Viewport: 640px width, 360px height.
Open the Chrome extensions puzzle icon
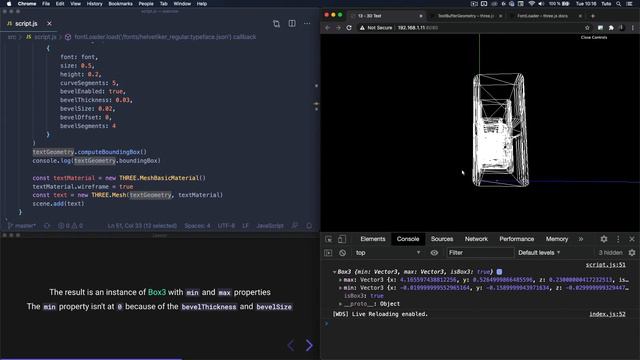(x=611, y=28)
